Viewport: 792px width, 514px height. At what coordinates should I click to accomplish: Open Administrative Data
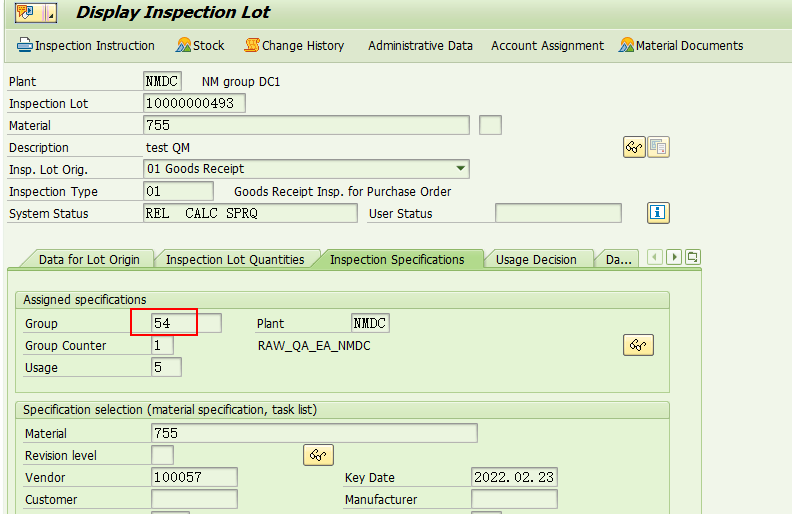point(420,45)
